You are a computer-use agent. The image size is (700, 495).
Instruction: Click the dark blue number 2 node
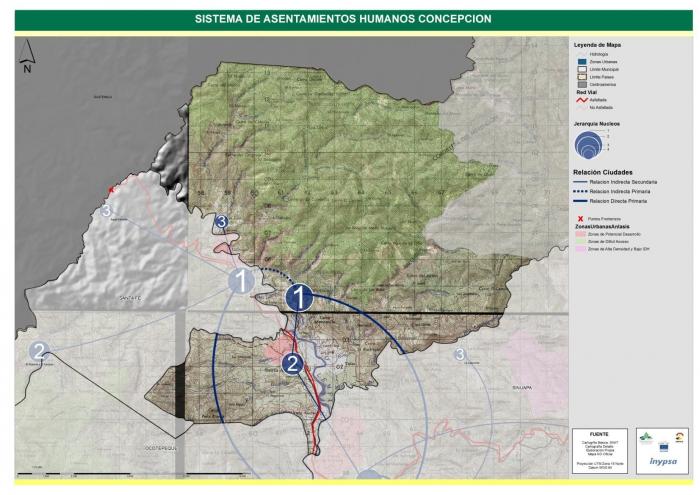click(x=292, y=364)
